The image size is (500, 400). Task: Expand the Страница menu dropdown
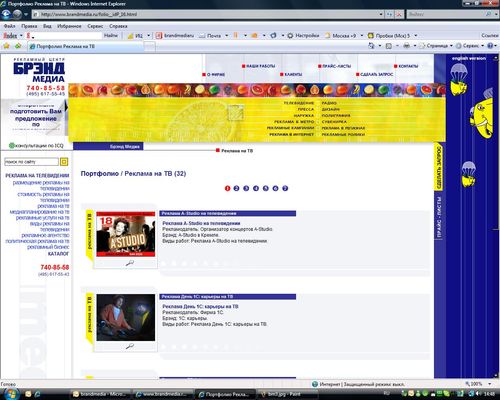451,46
